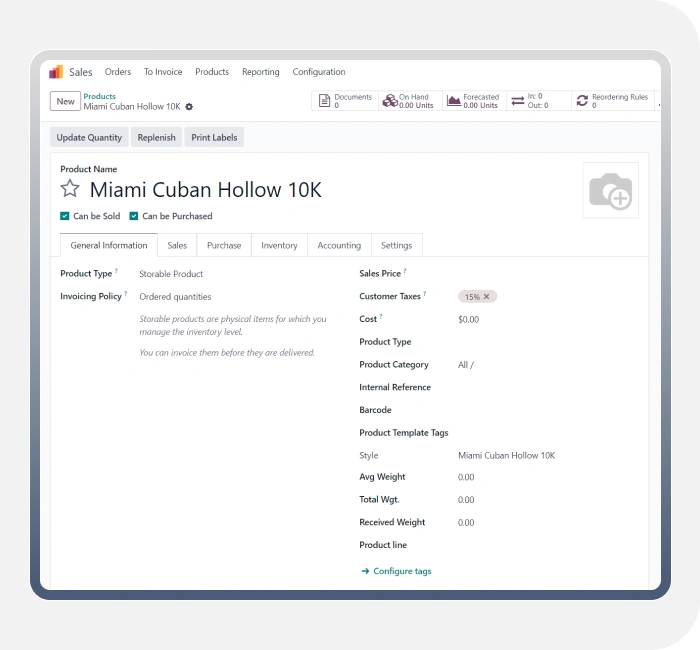
Task: Open the Orders menu
Action: [118, 72]
